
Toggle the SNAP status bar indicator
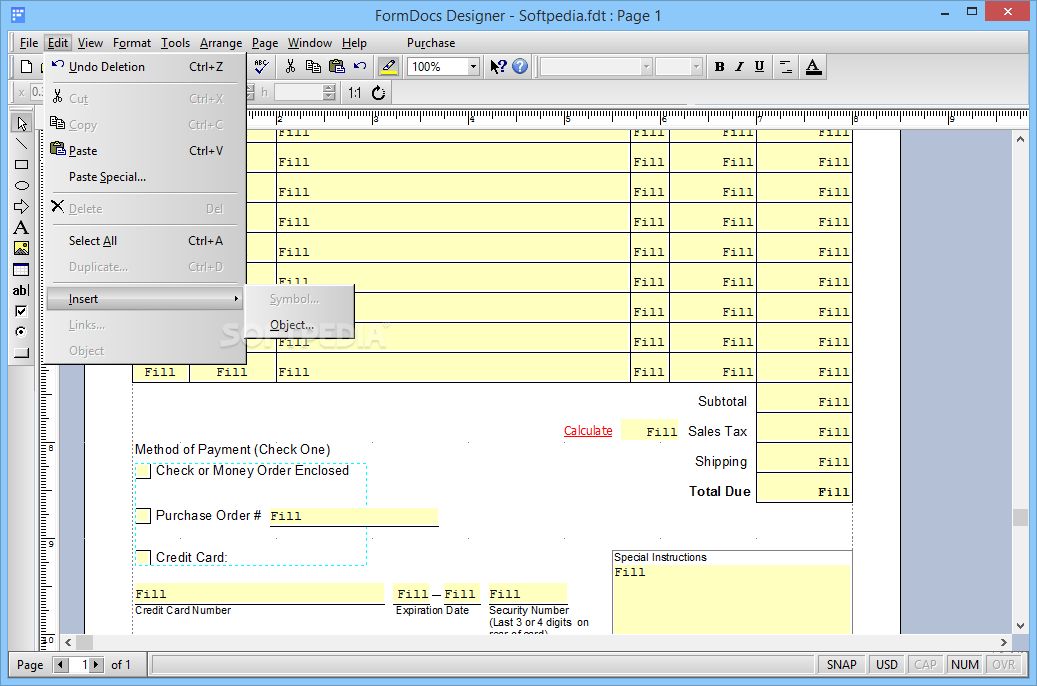[x=841, y=665]
